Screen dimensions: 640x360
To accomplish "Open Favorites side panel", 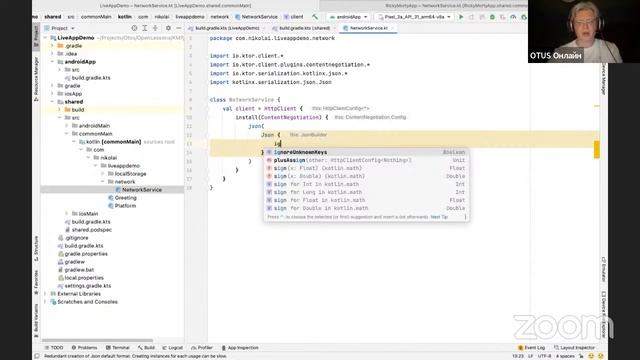I will coord(36,282).
